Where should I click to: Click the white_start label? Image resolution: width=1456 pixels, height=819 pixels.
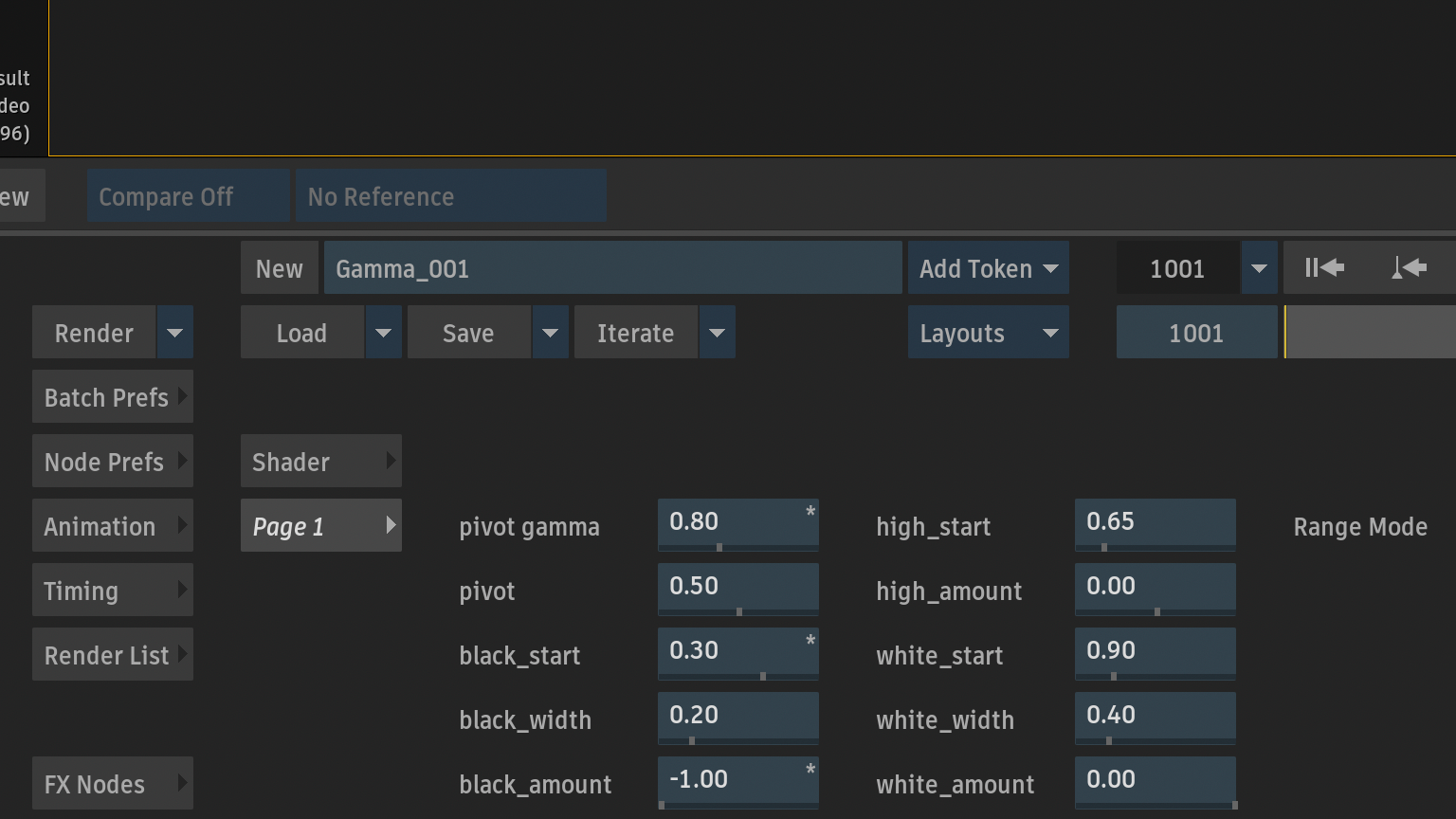[x=939, y=656]
